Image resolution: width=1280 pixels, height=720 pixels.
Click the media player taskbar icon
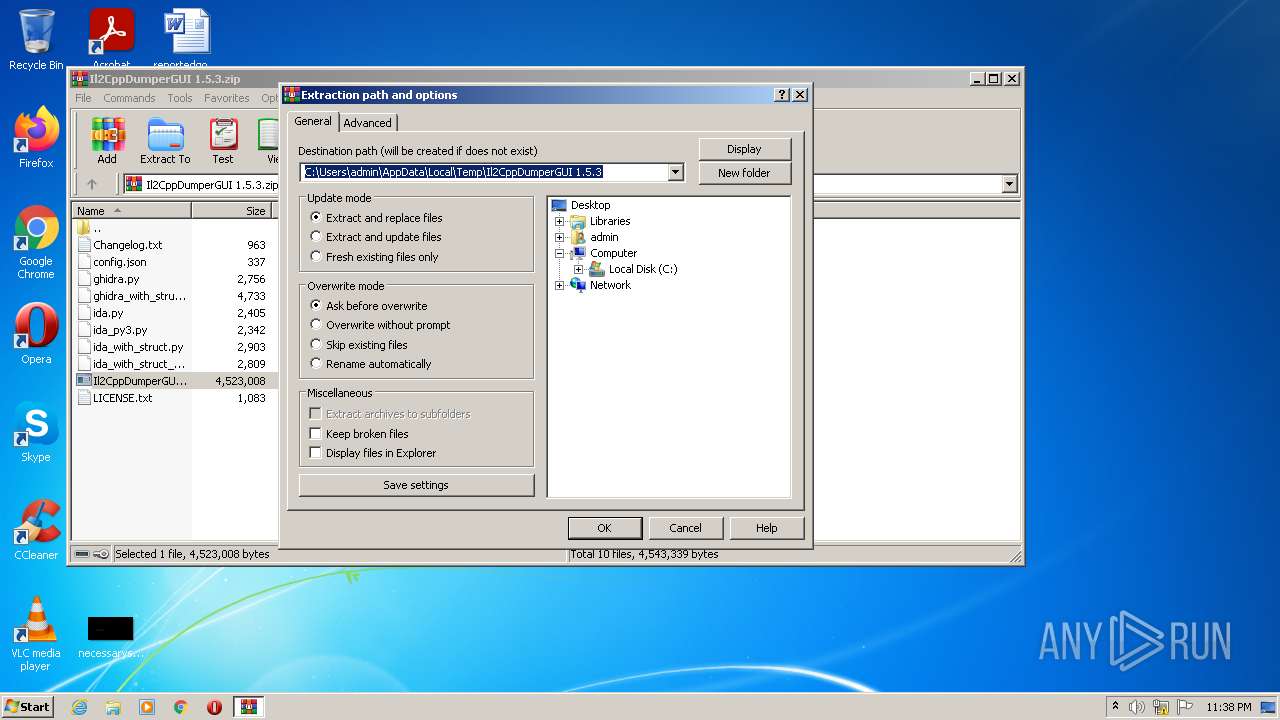coord(147,707)
